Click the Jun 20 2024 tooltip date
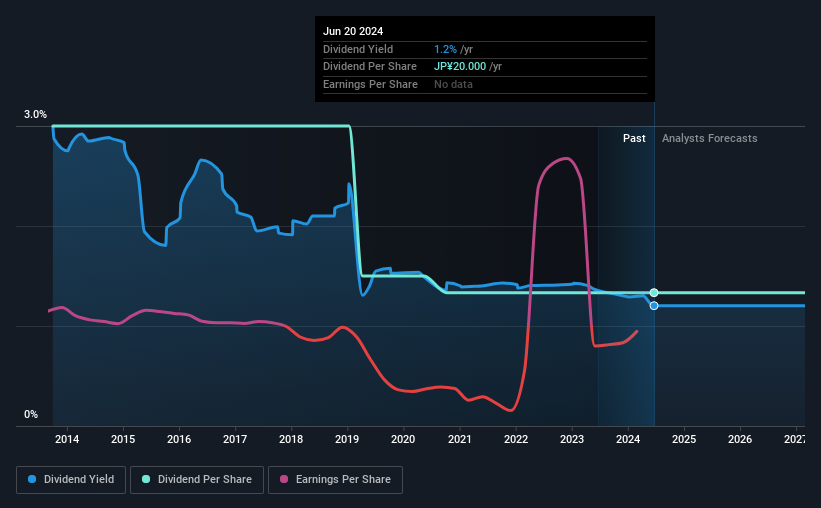 (x=353, y=31)
